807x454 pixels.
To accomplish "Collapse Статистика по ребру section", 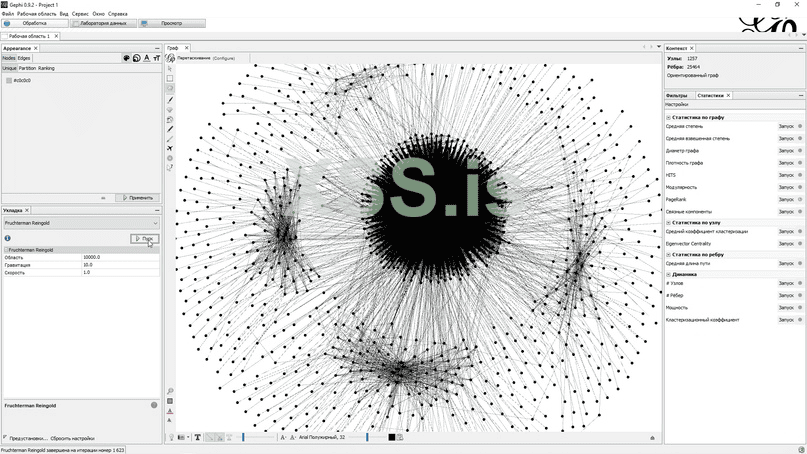I will 669,255.
